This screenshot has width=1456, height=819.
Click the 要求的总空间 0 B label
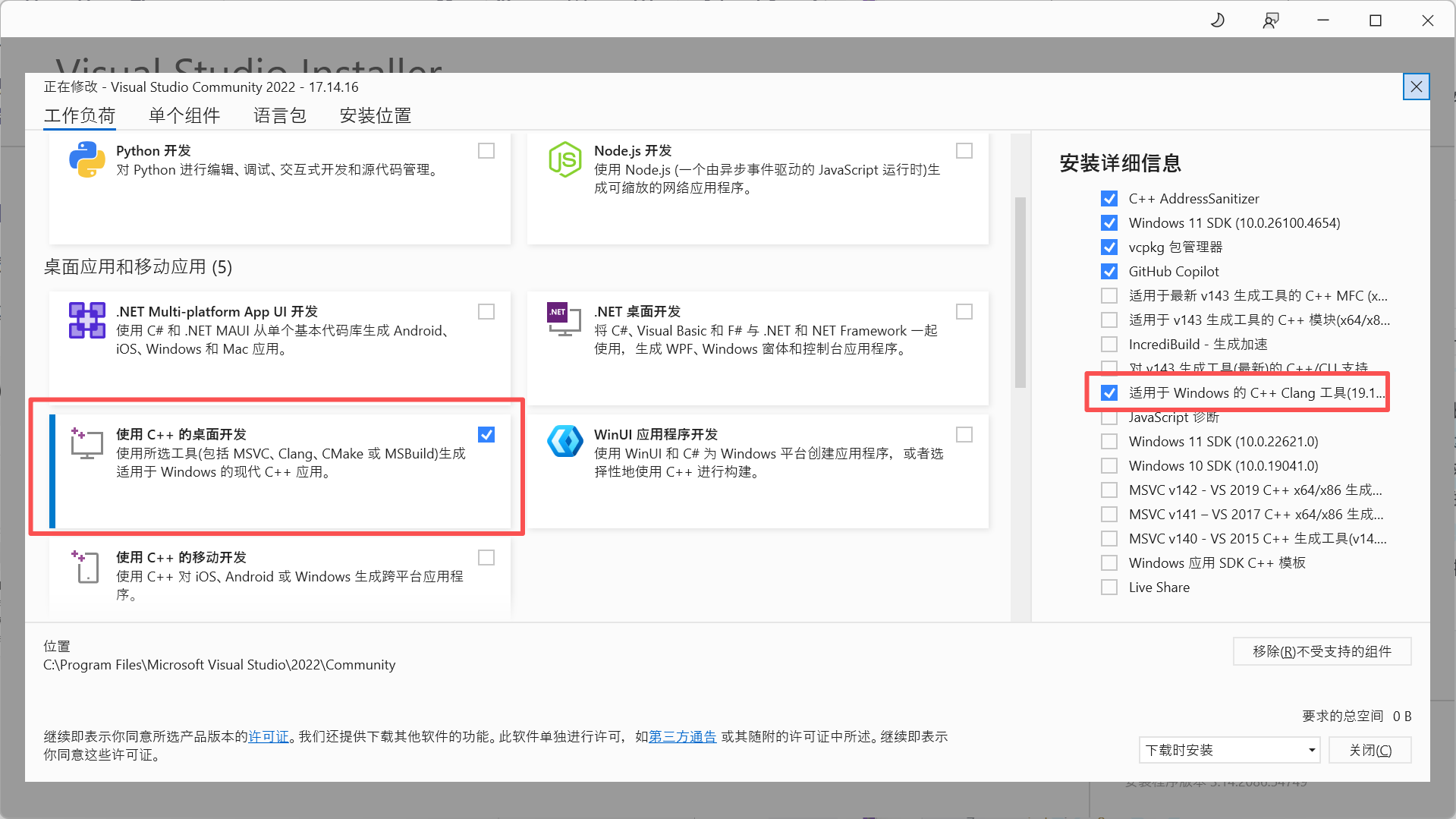tap(1357, 716)
